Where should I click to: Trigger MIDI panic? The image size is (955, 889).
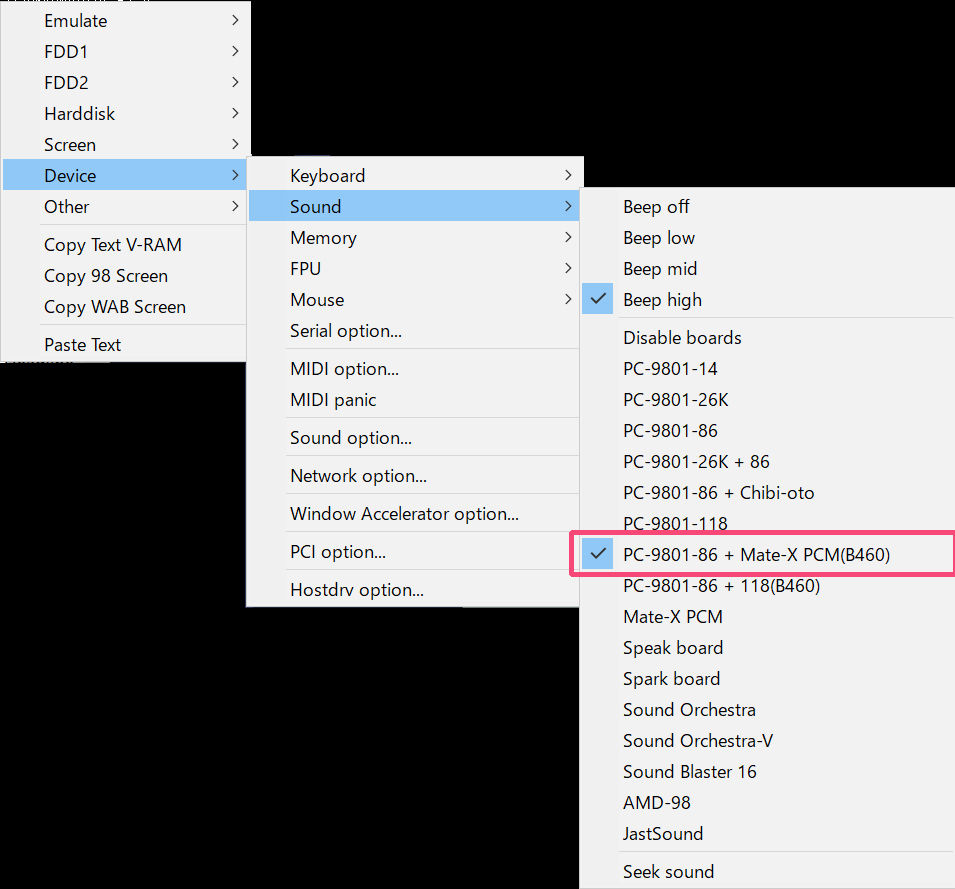pyautogui.click(x=414, y=400)
